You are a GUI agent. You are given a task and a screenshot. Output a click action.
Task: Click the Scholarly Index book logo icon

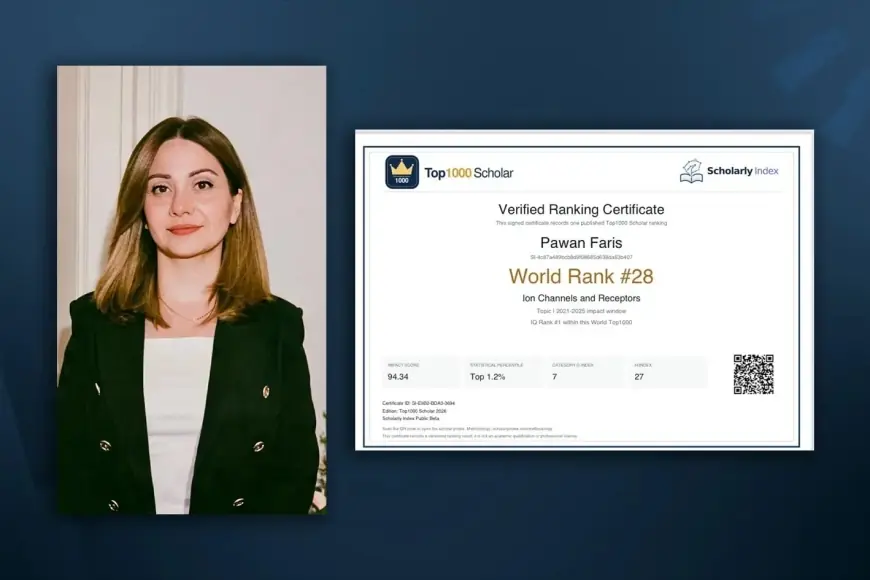tap(691, 171)
